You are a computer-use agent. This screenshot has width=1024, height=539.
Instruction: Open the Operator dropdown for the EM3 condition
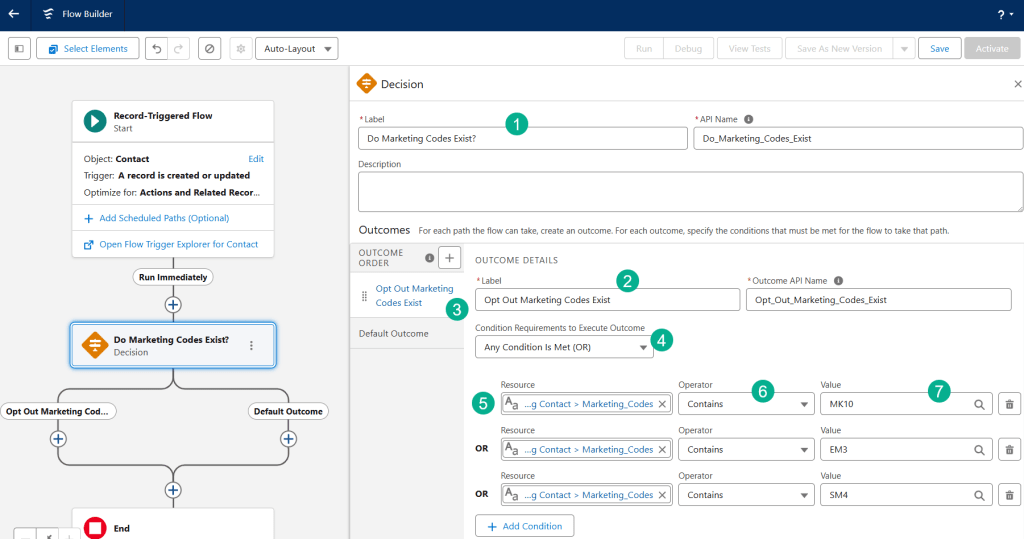(x=746, y=449)
